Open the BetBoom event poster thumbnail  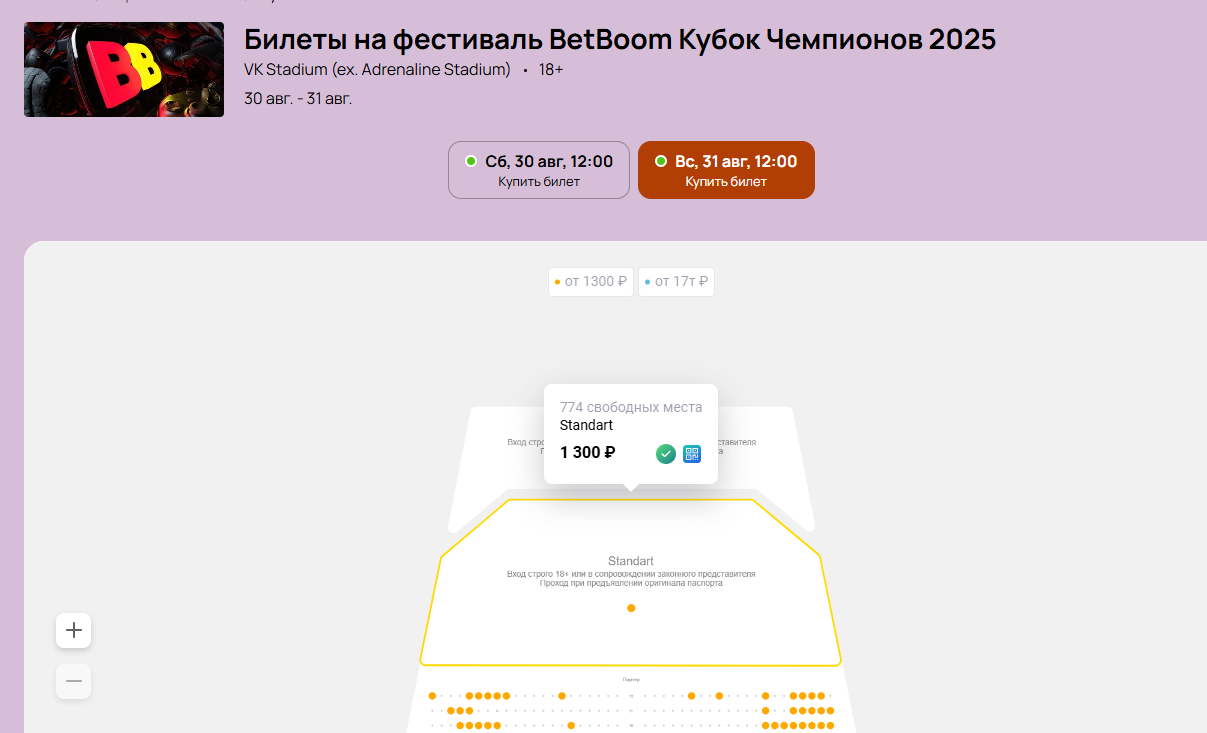(x=124, y=70)
